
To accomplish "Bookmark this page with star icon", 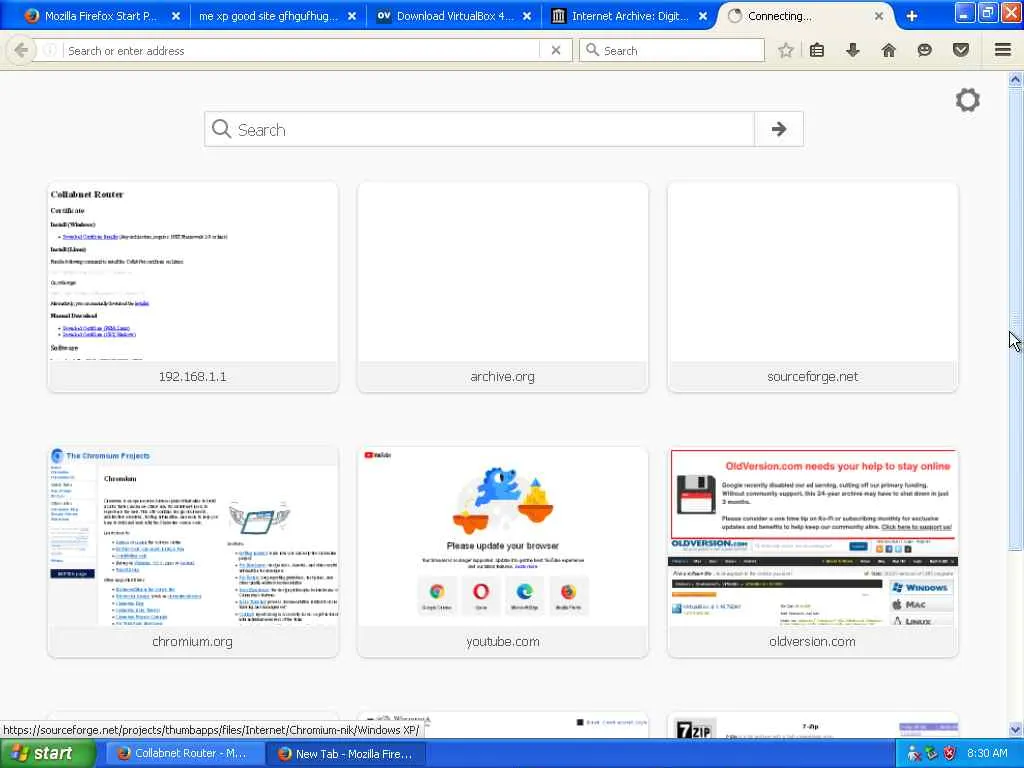I will pos(786,50).
